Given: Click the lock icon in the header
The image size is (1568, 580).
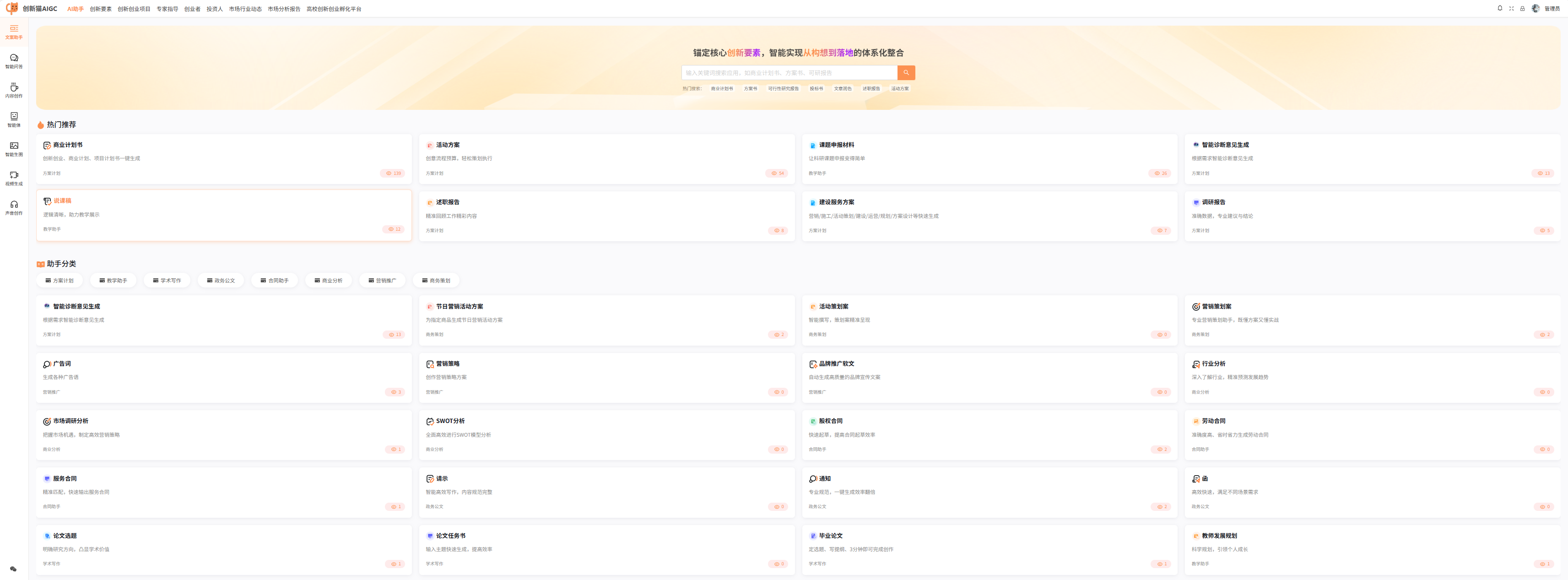Looking at the screenshot, I should 1522,9.
